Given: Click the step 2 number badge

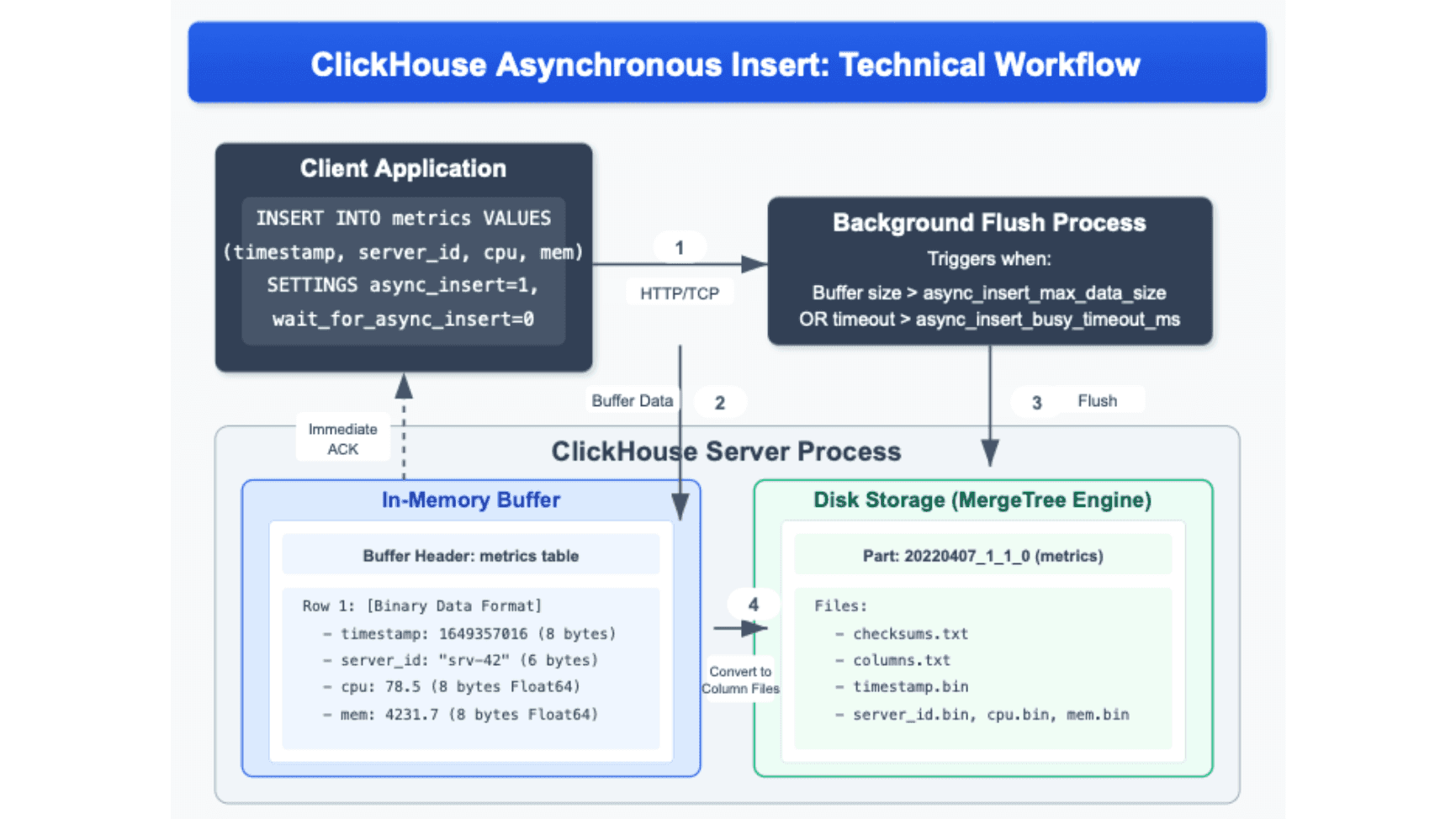Looking at the screenshot, I should pos(719,403).
